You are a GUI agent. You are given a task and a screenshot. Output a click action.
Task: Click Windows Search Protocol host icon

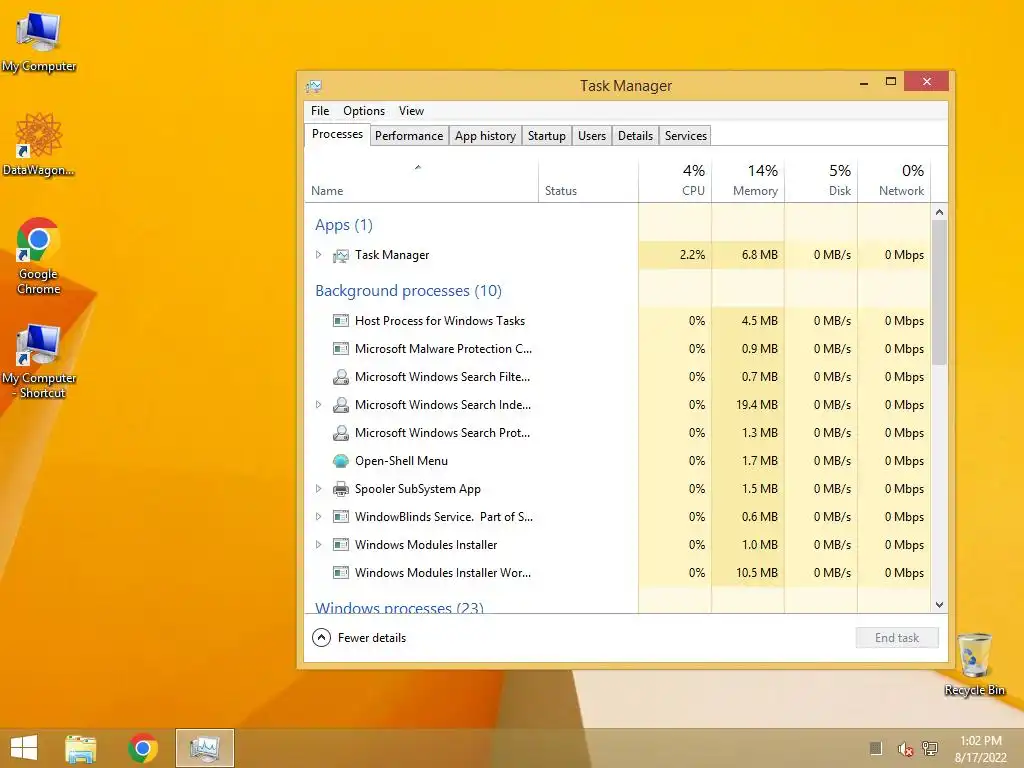tap(341, 433)
